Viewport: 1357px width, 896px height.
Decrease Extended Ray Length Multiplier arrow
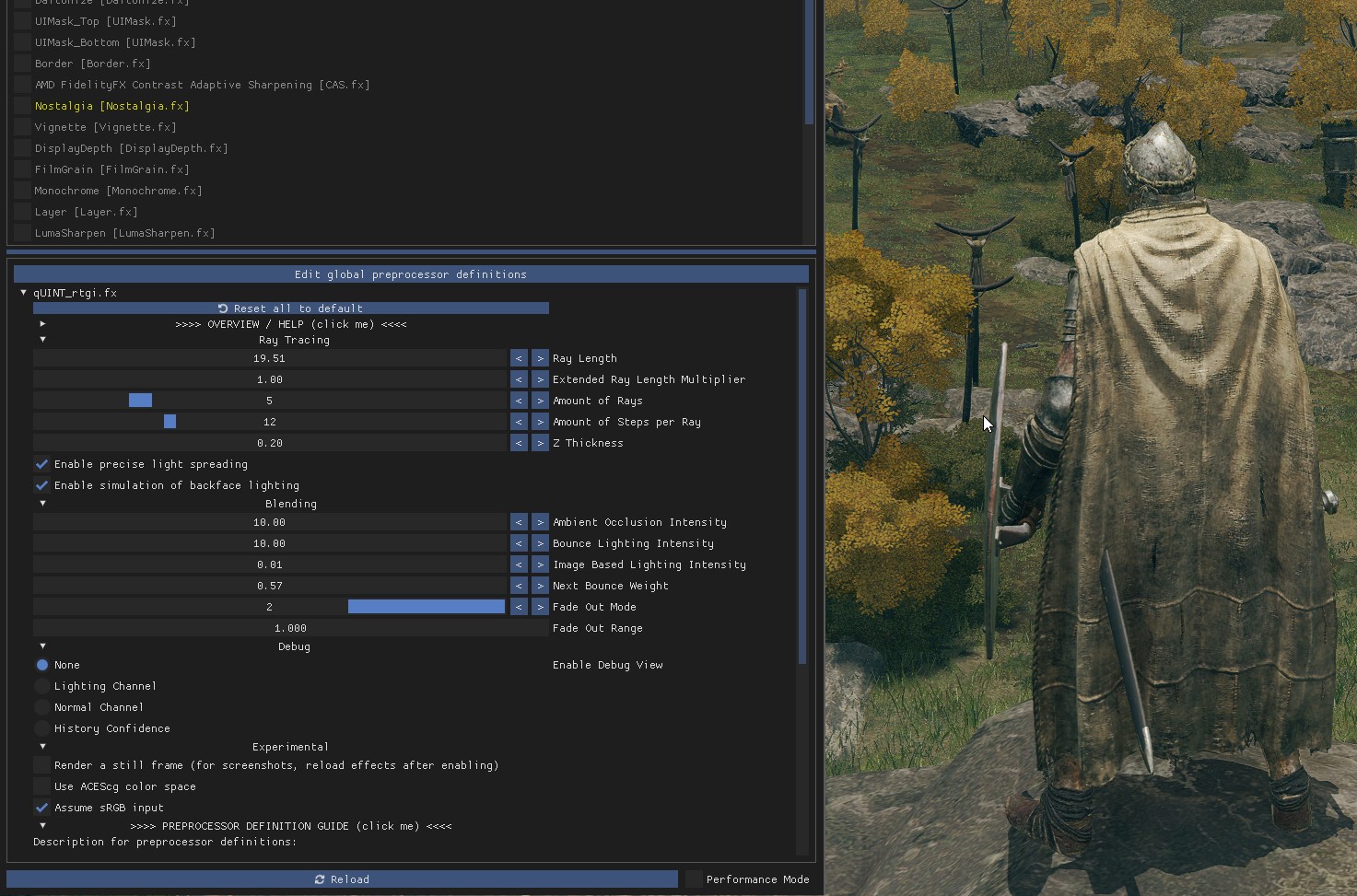click(519, 379)
